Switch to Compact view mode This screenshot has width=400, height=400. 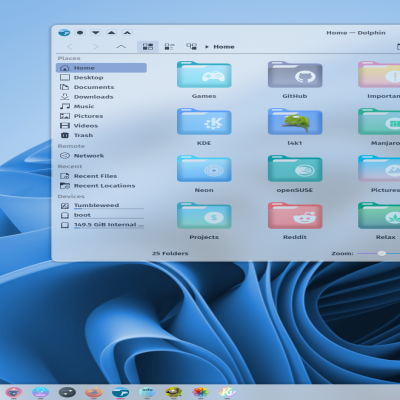coord(169,47)
